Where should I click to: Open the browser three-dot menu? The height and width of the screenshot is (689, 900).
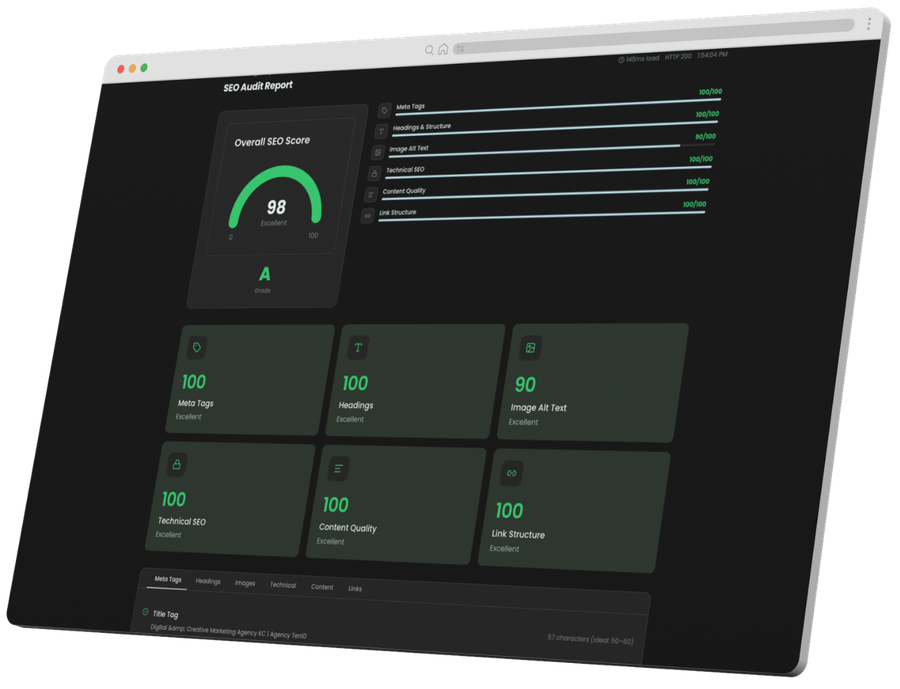point(869,24)
